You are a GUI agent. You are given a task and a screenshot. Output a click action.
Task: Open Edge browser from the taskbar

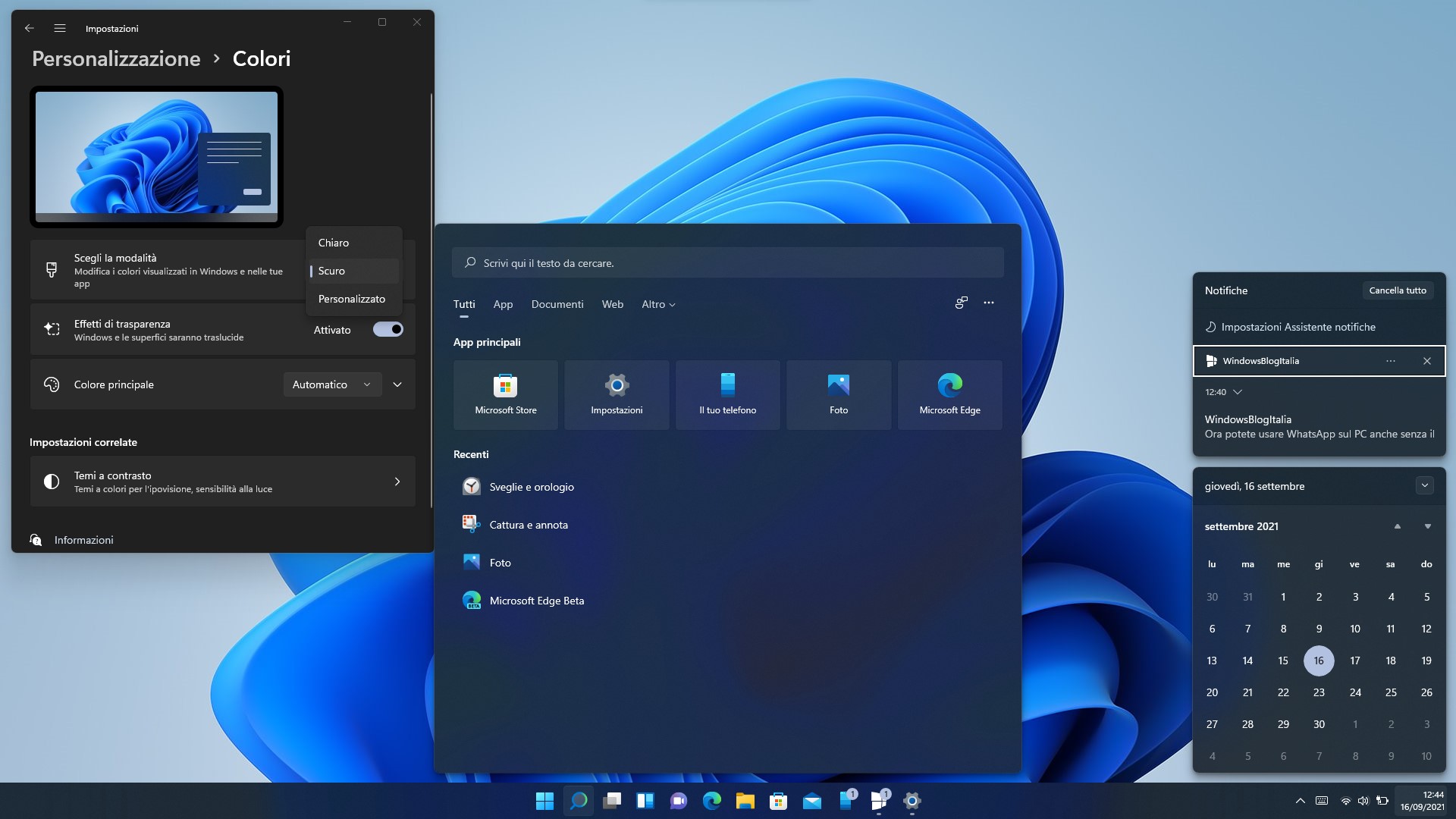click(712, 801)
